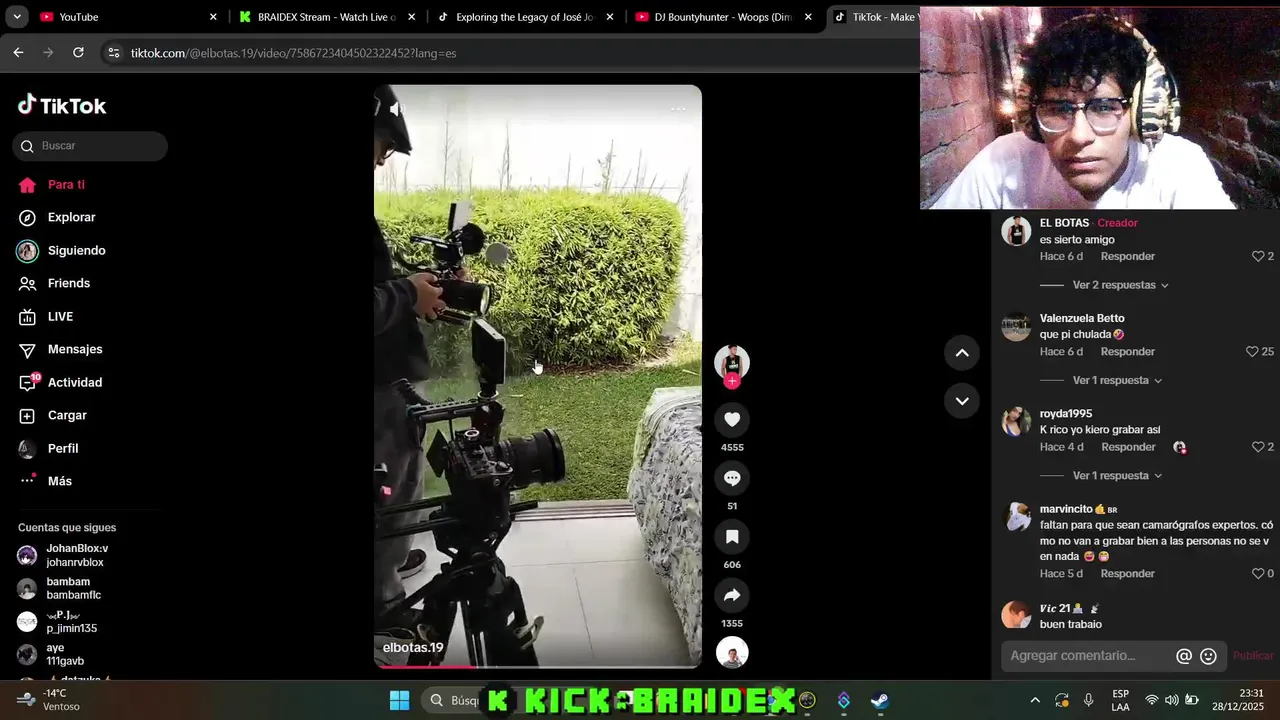Open EL BOTAS commenter profile name
The height and width of the screenshot is (720, 1280).
[1064, 223]
